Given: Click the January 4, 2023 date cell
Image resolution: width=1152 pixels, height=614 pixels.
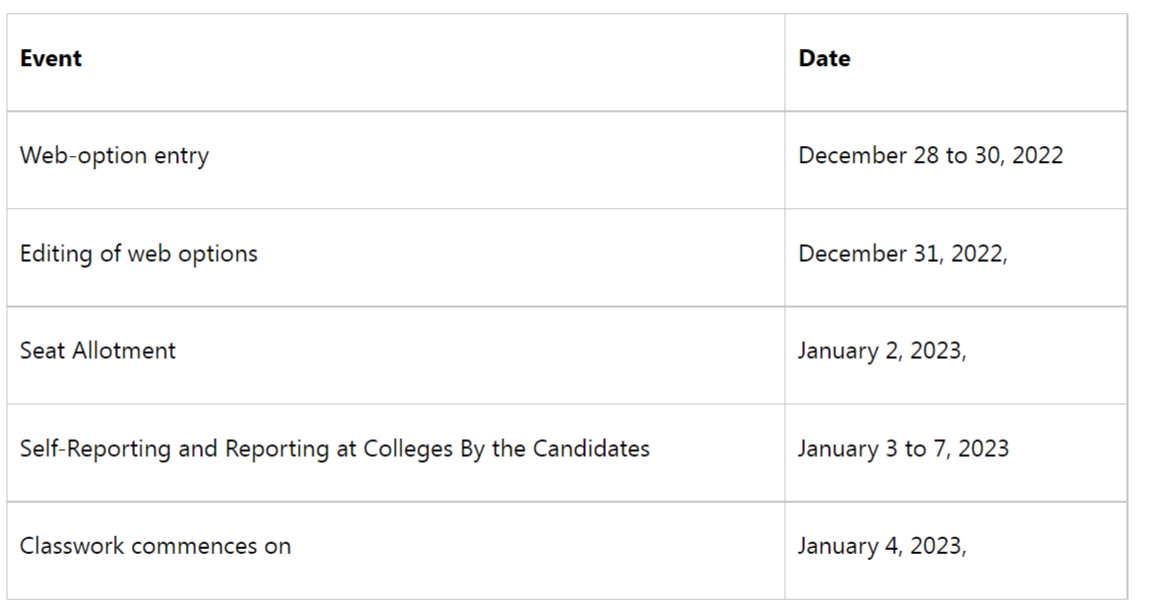Looking at the screenshot, I should click(955, 551).
